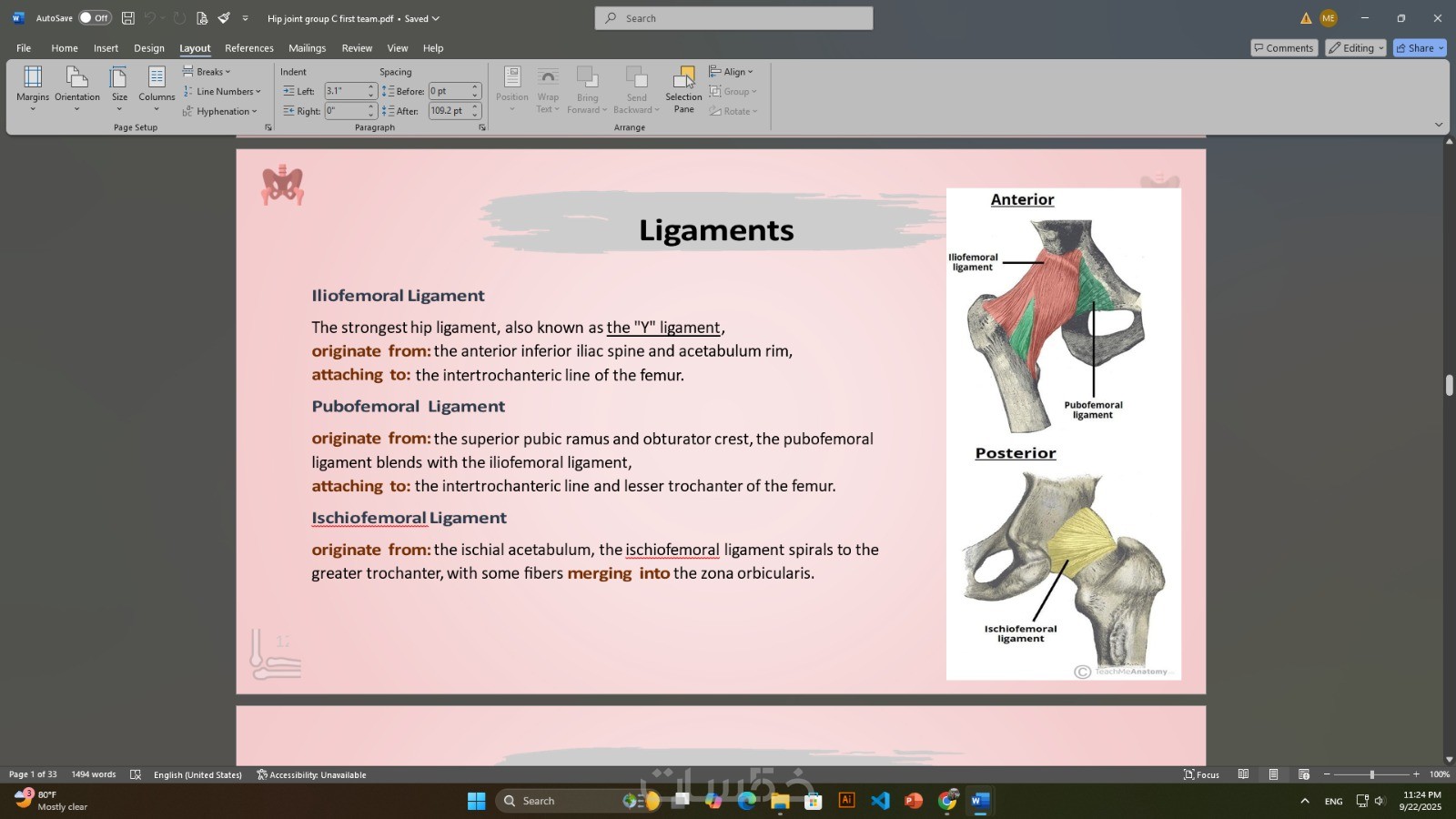Toggle the AutoSave switch
1456x819 pixels.
tap(95, 18)
